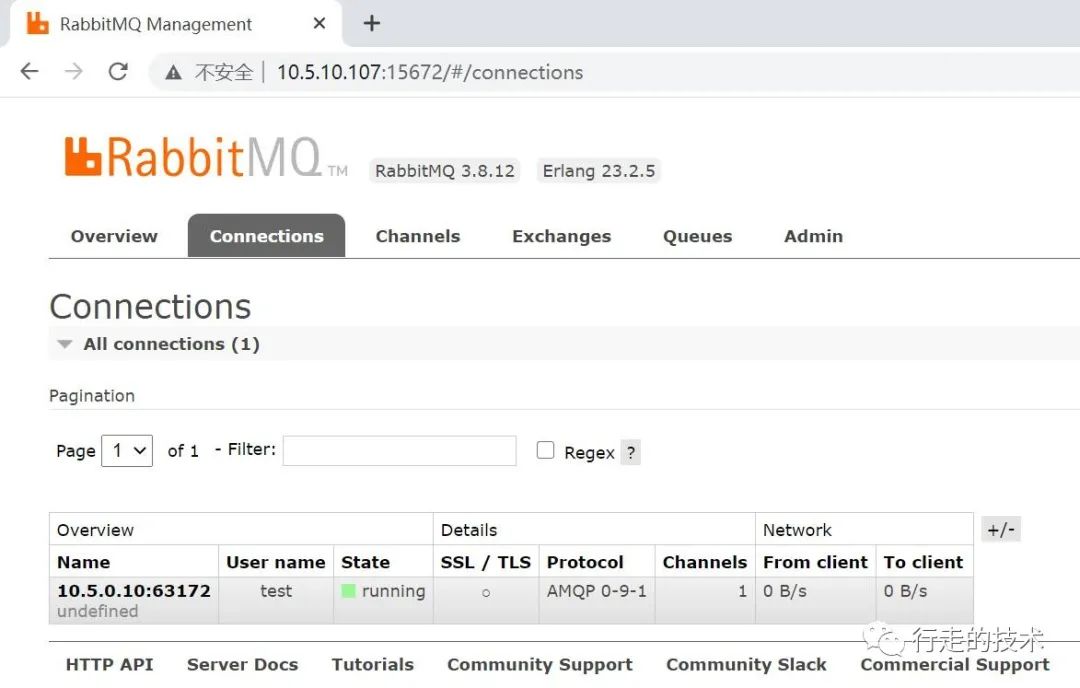This screenshot has width=1080, height=688.
Task: Click the Regex help question mark
Action: tap(631, 452)
